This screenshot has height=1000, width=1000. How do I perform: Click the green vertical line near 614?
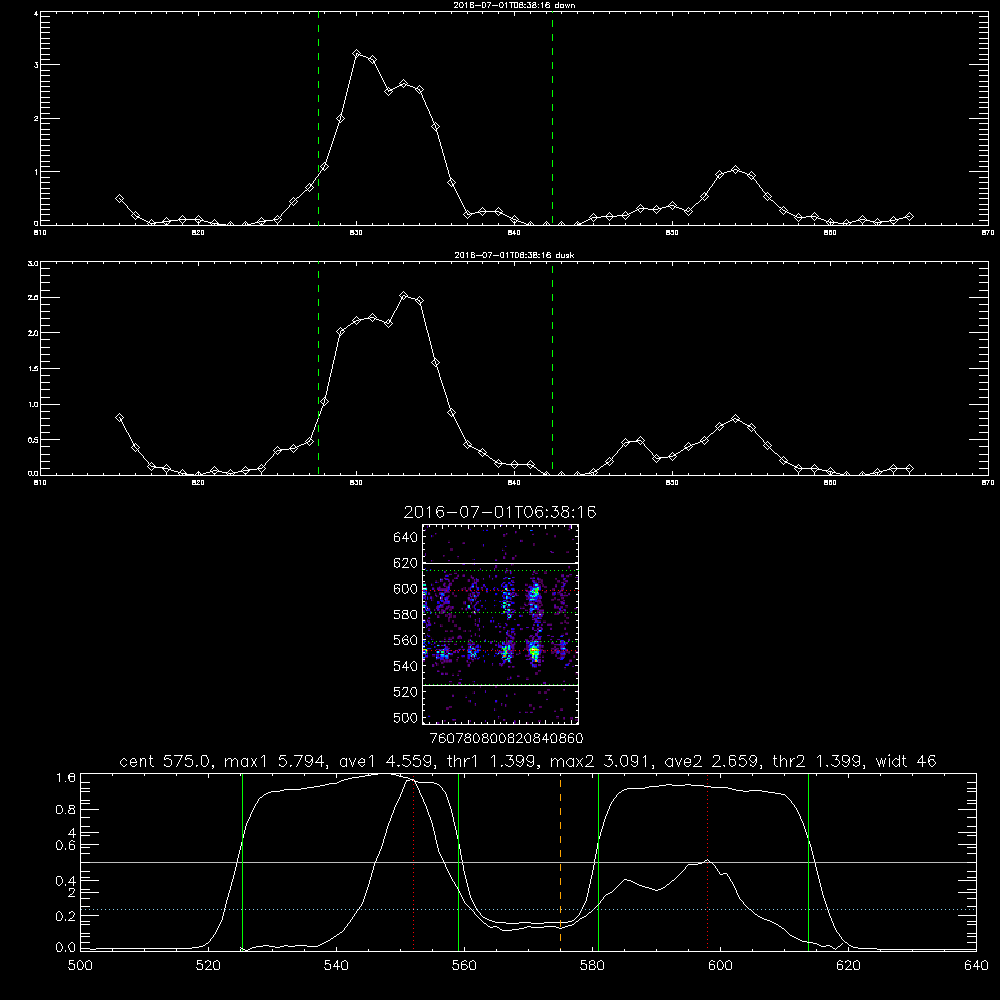tap(808, 861)
